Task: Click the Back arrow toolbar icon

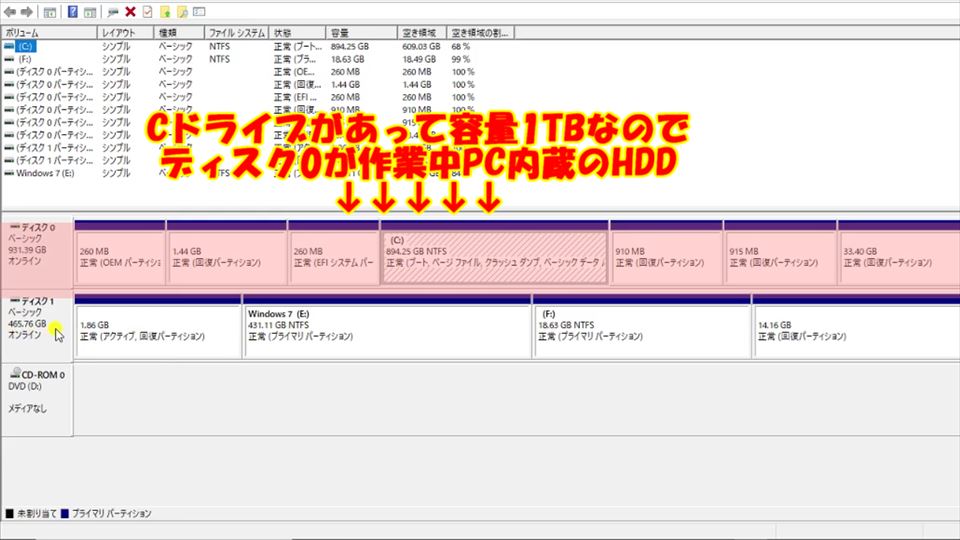Action: coord(10,12)
